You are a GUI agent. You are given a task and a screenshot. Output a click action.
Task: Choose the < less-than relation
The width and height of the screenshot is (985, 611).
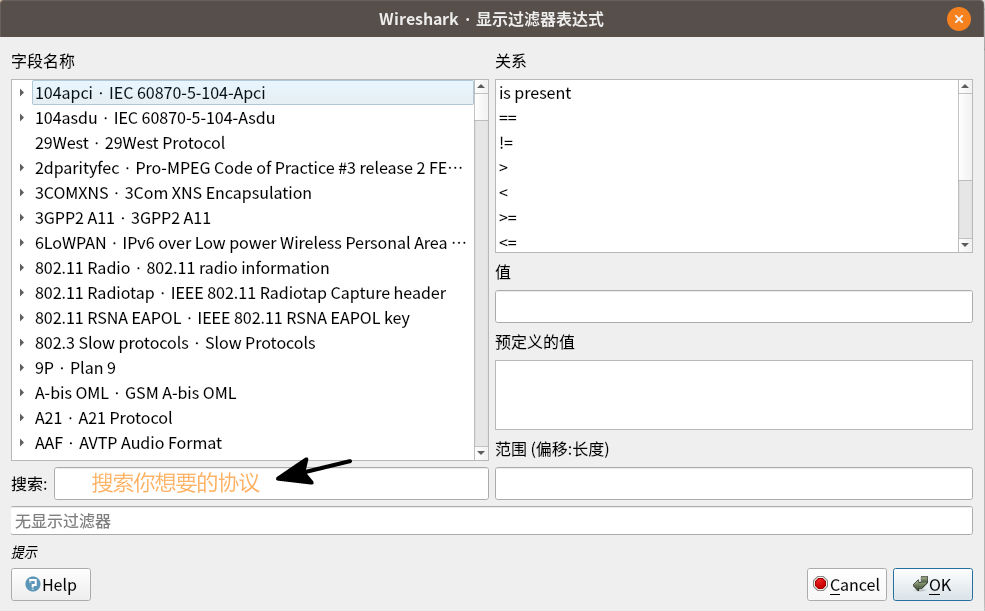point(727,193)
